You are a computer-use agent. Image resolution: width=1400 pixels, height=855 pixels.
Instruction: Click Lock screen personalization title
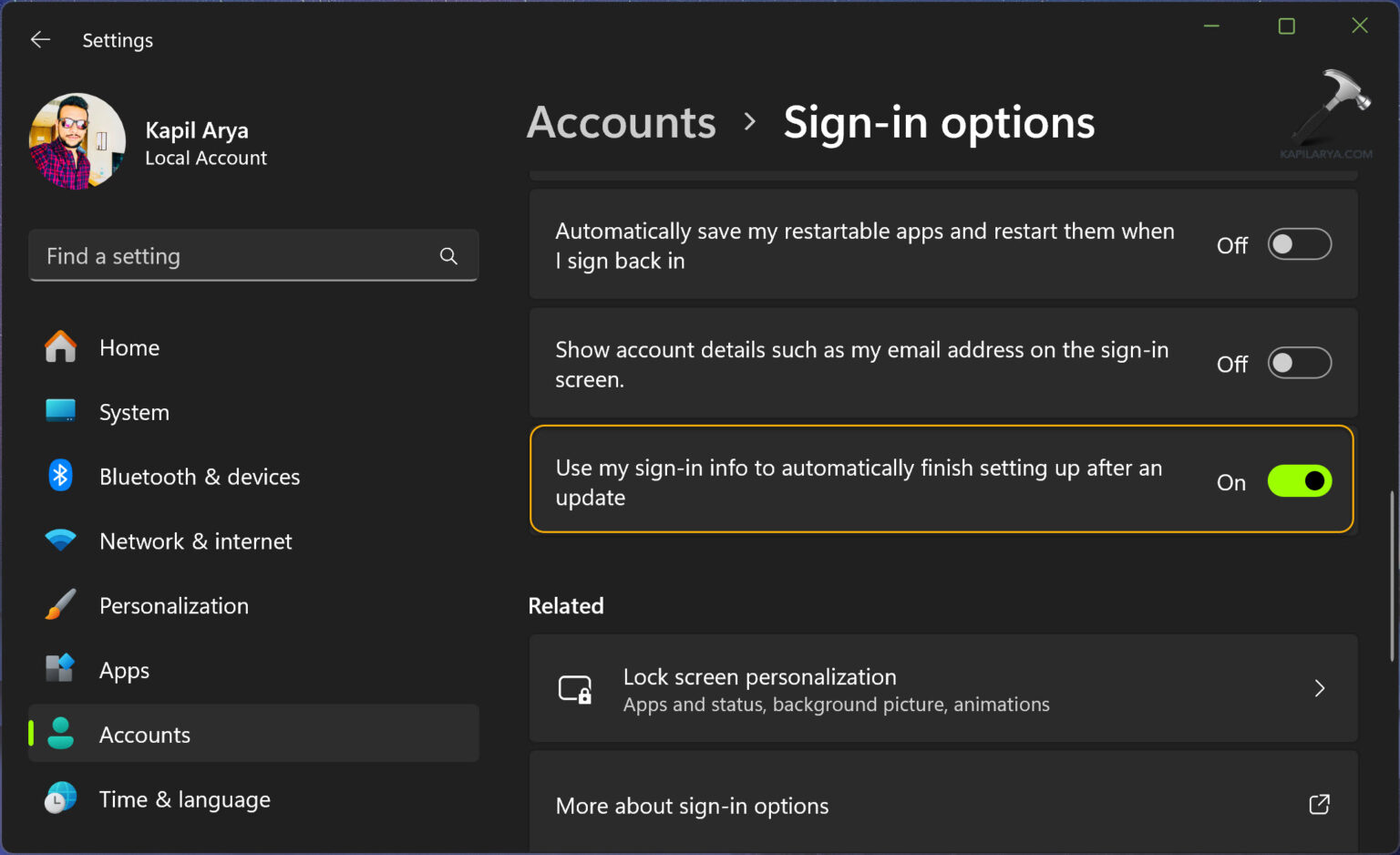point(759,676)
